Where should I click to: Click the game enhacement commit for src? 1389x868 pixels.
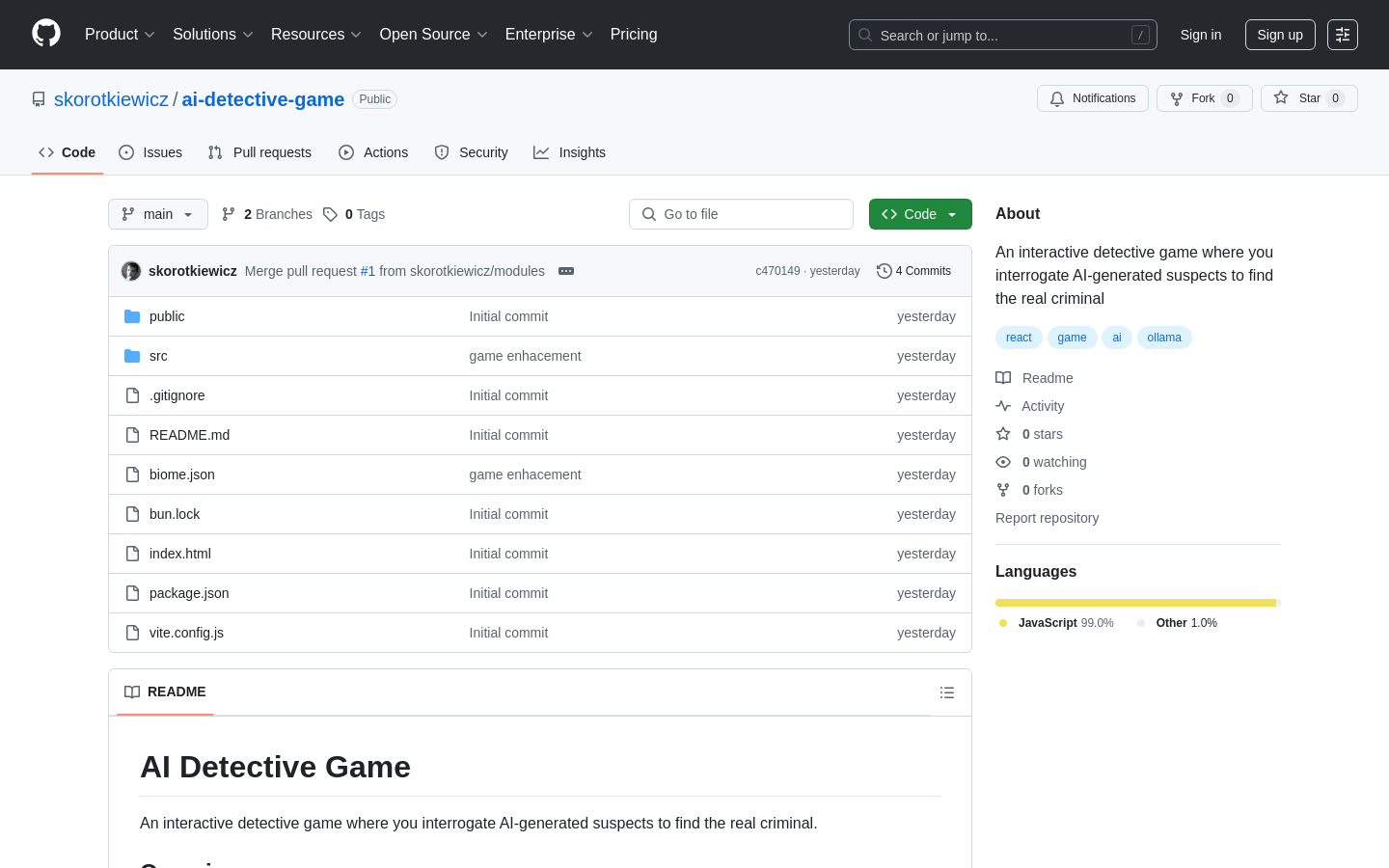click(x=525, y=356)
